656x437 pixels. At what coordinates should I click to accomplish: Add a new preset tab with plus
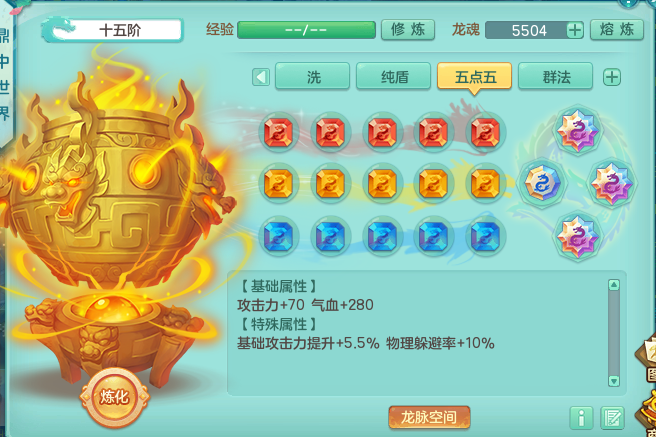coord(612,77)
